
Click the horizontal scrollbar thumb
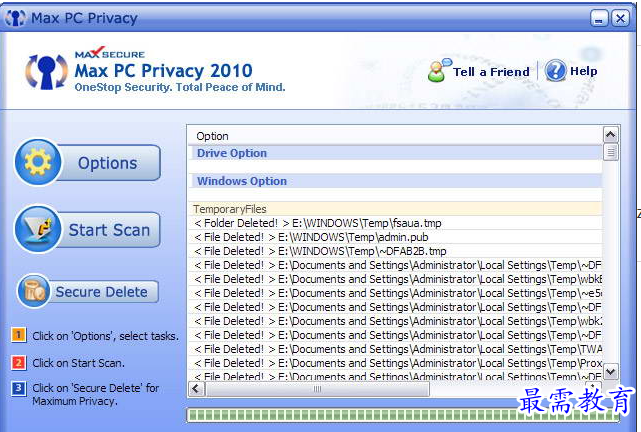point(317,389)
